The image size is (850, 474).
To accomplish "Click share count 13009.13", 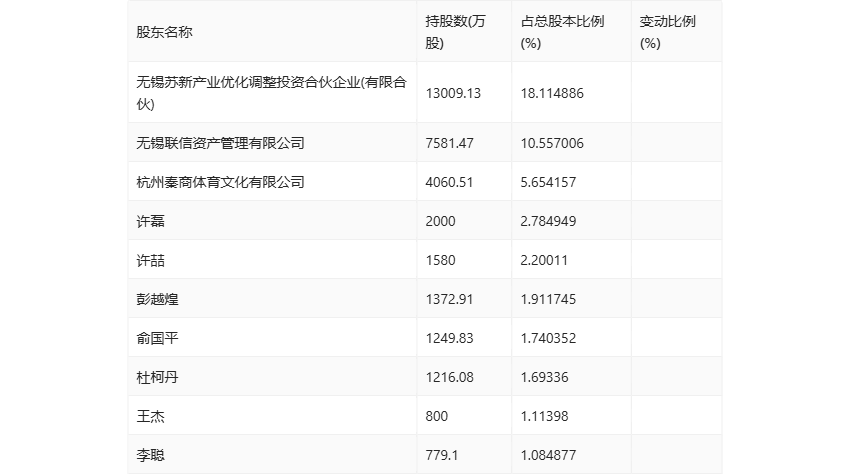I will point(453,93).
